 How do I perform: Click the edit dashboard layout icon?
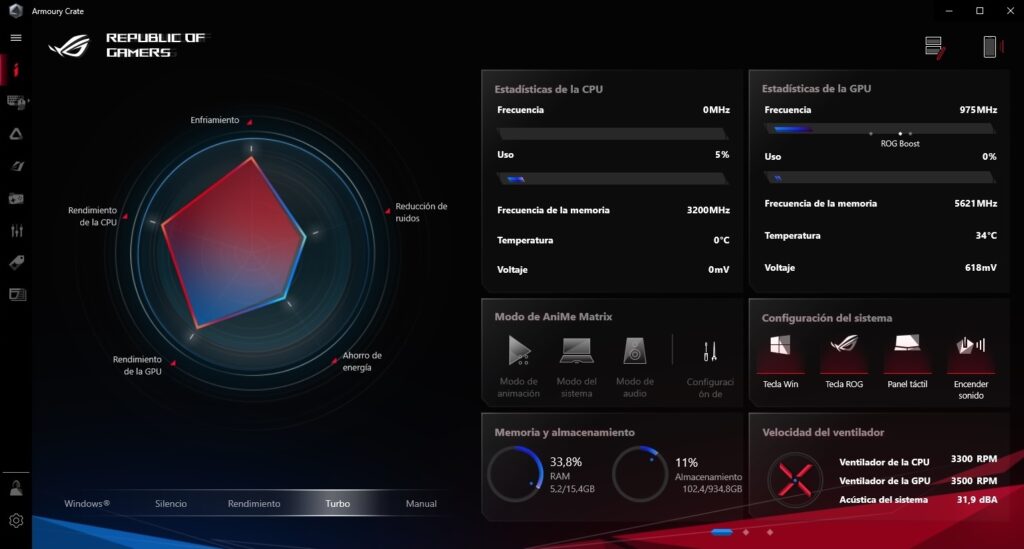click(935, 47)
